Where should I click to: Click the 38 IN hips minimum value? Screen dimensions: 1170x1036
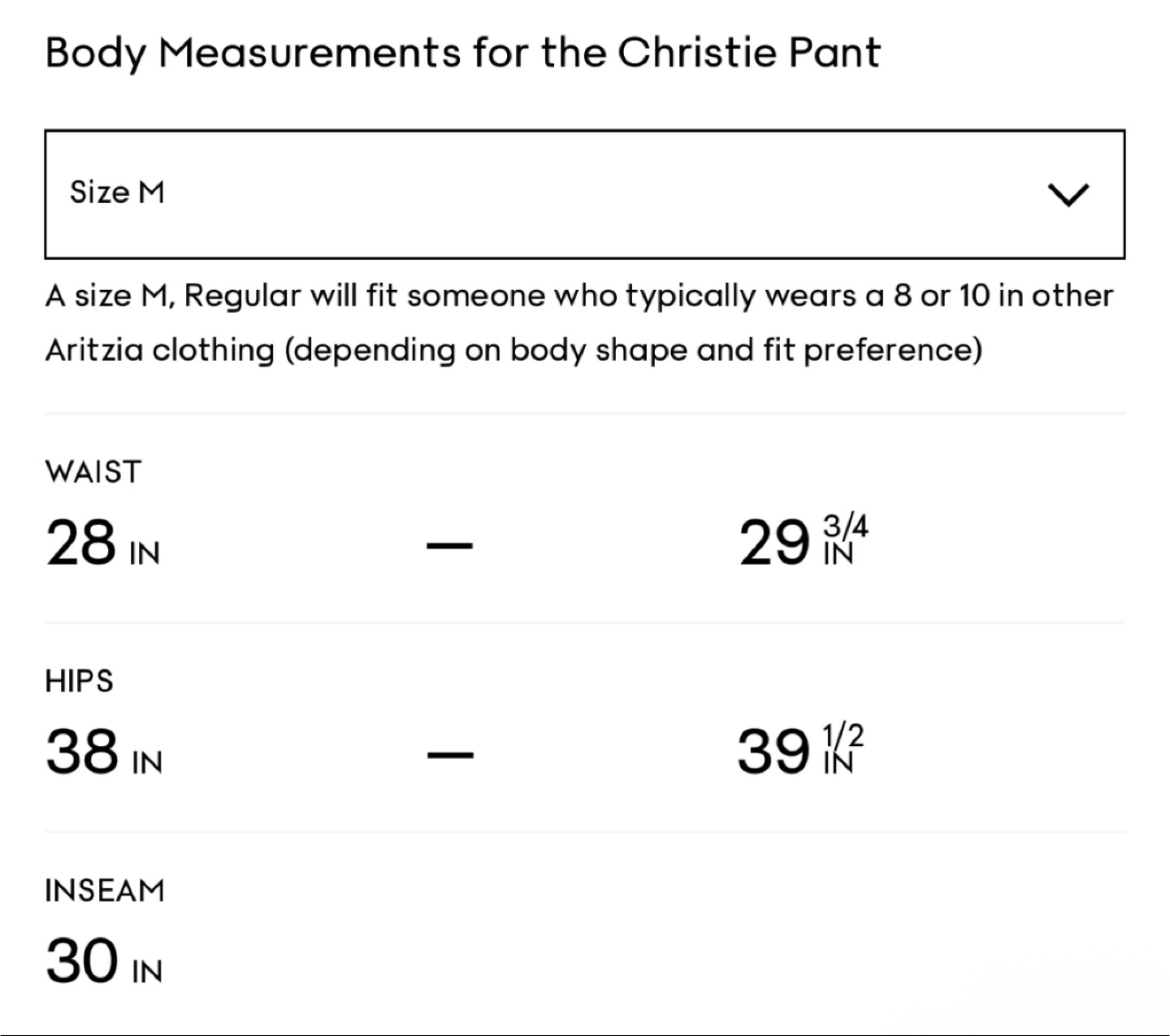pyautogui.click(x=104, y=752)
